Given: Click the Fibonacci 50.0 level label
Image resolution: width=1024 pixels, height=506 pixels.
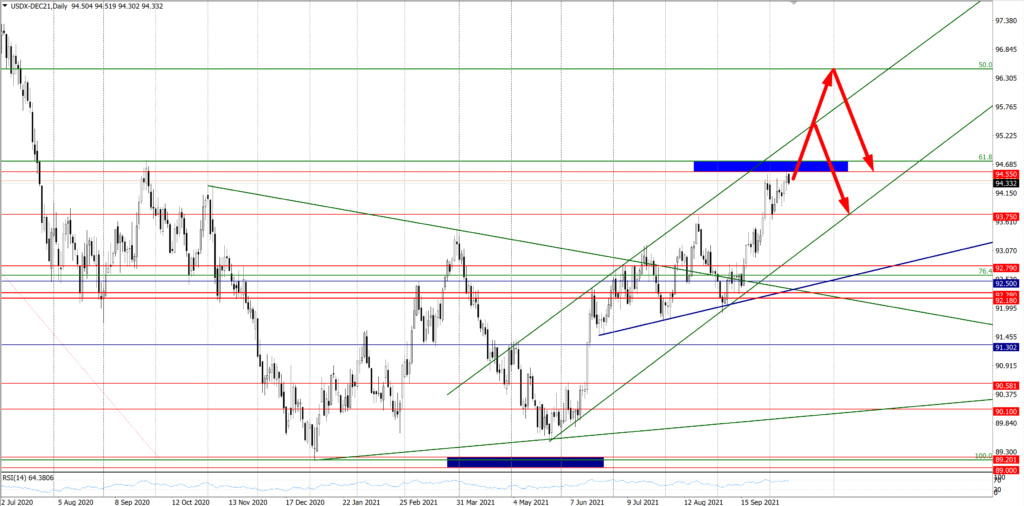Looking at the screenshot, I should (984, 65).
